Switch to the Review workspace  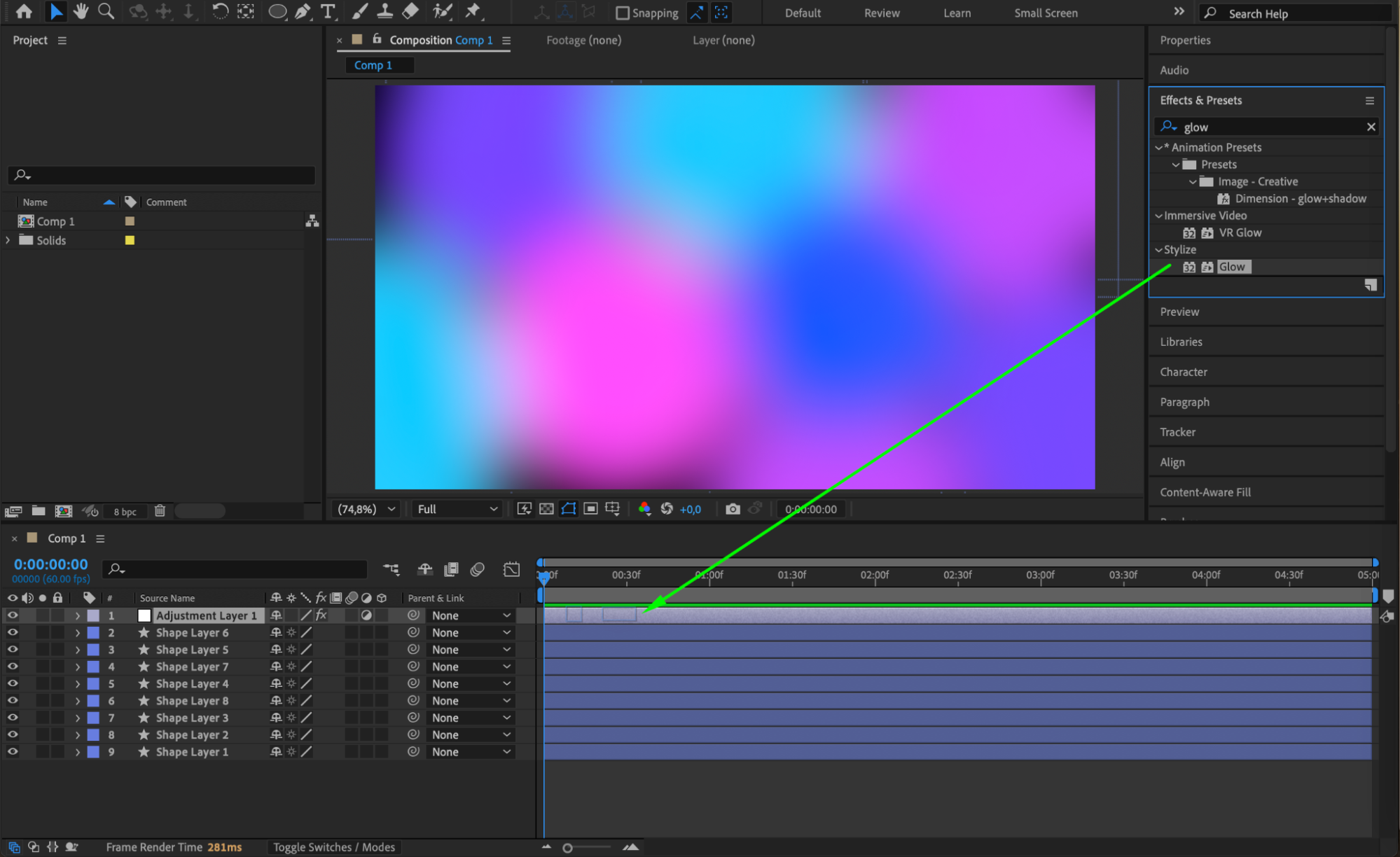coord(881,13)
